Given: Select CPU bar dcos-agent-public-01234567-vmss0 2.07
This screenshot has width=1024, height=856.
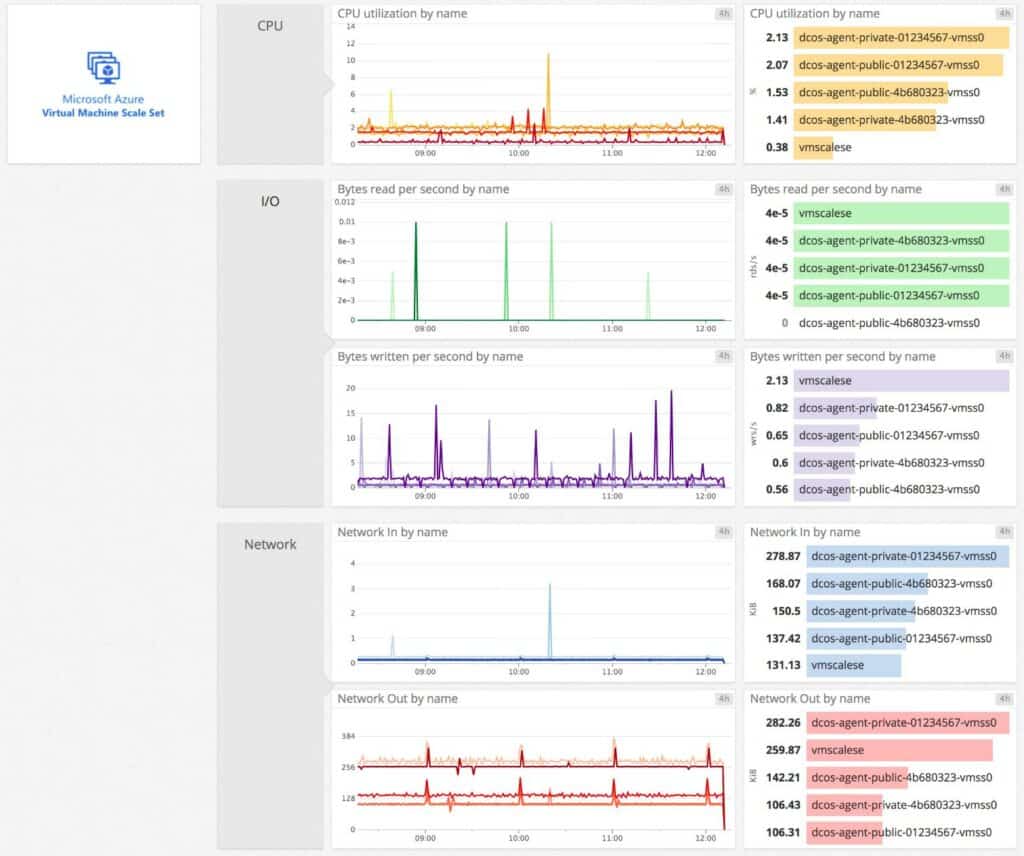Looking at the screenshot, I should coord(898,65).
